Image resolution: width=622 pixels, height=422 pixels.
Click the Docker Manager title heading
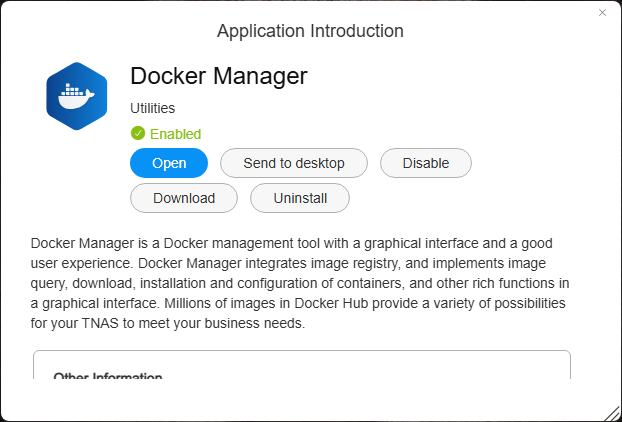tap(219, 76)
